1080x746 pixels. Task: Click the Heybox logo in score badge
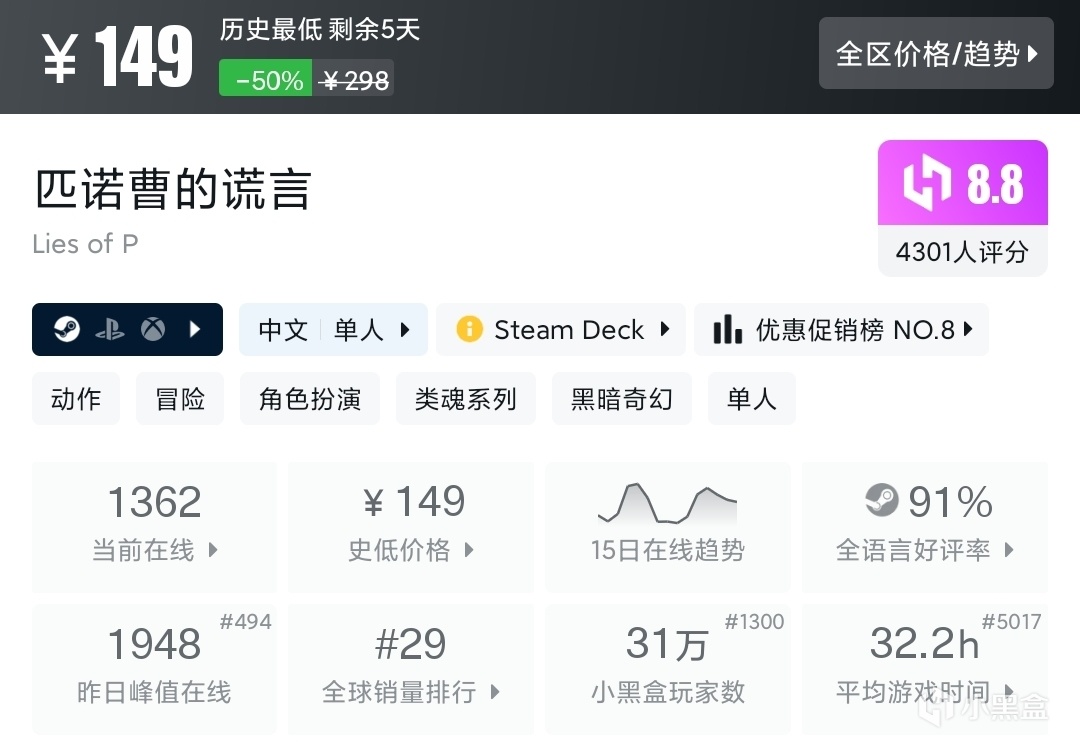click(928, 184)
